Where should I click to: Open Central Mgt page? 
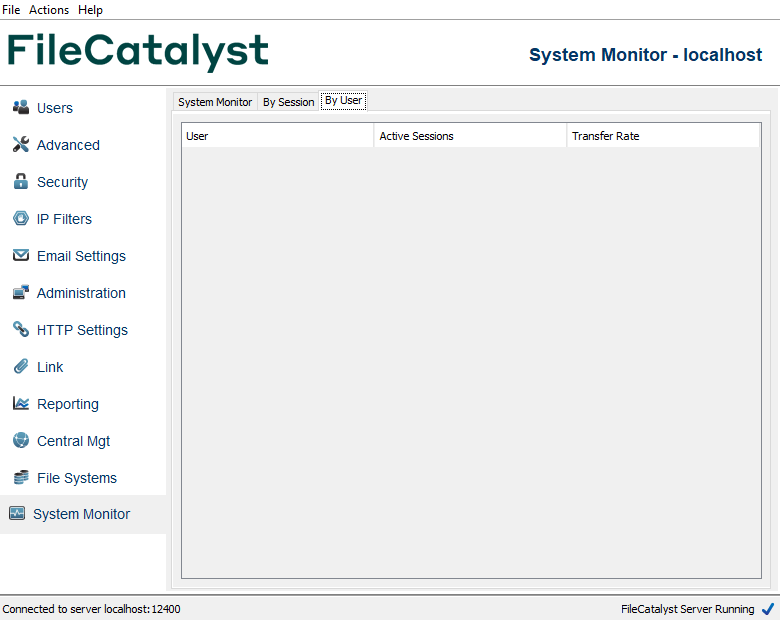pos(73,441)
